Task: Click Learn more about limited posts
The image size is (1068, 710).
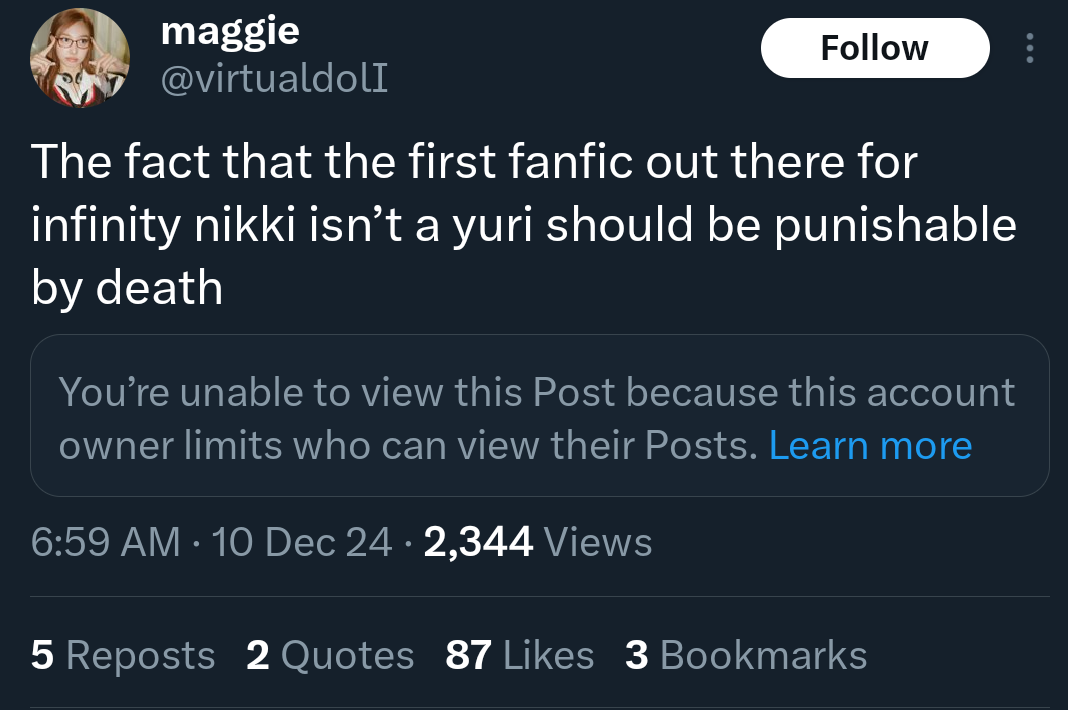Action: (x=870, y=445)
